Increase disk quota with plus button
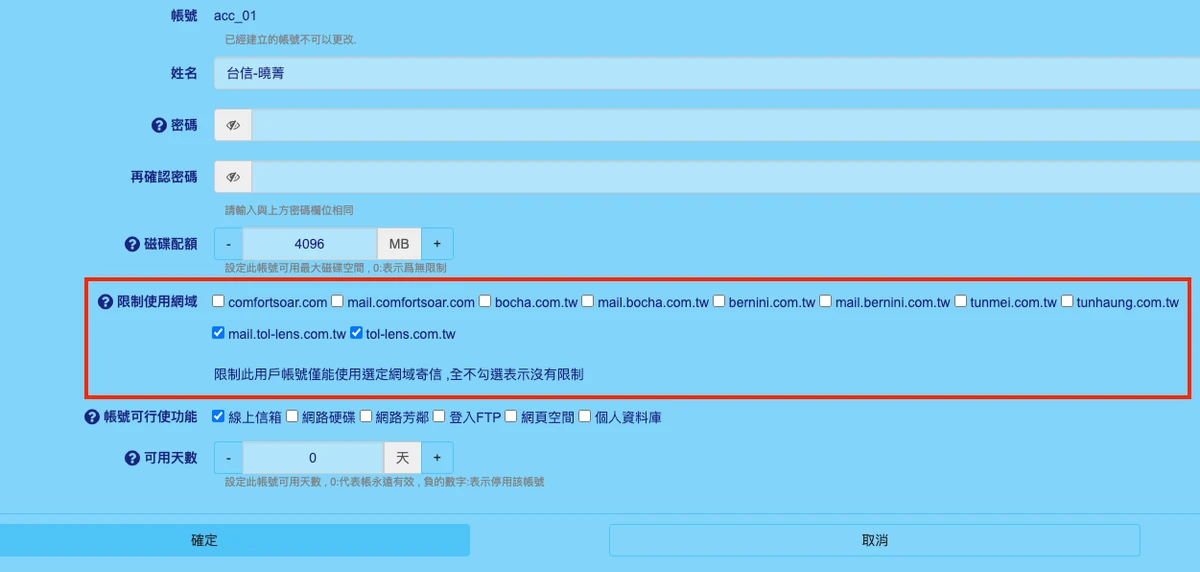This screenshot has width=1200, height=572. (x=437, y=244)
